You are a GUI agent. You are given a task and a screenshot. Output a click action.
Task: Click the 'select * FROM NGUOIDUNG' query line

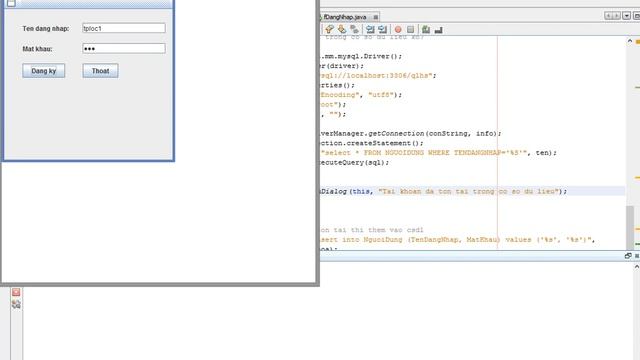(438, 153)
